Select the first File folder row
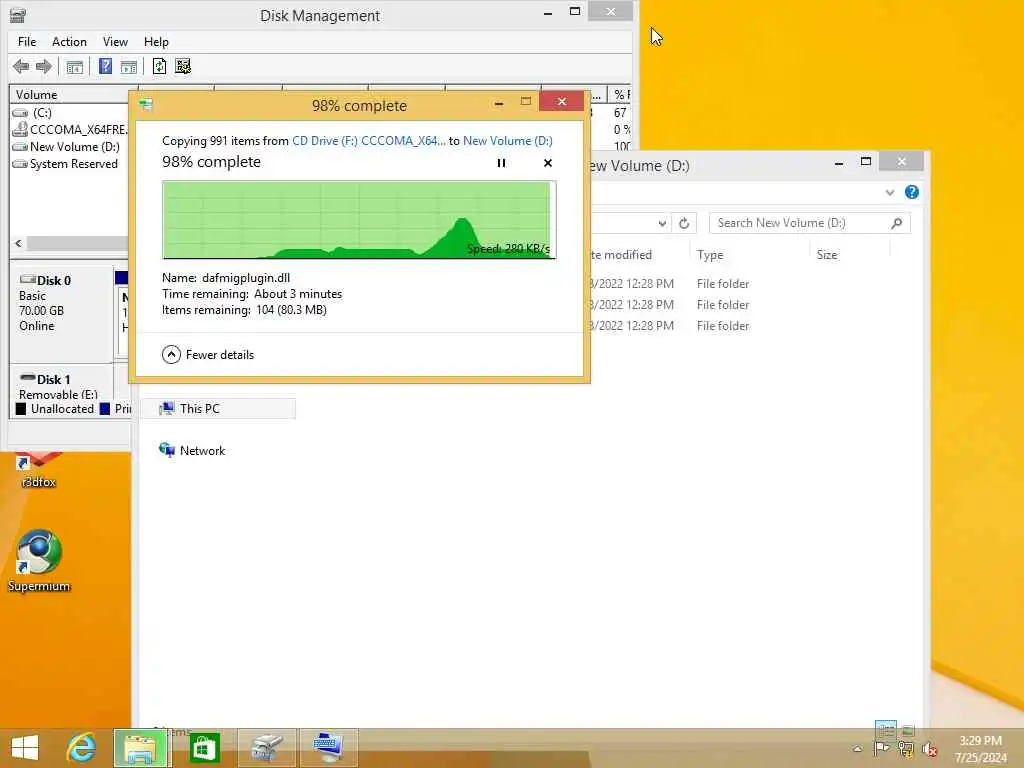Image resolution: width=1024 pixels, height=768 pixels. (723, 284)
